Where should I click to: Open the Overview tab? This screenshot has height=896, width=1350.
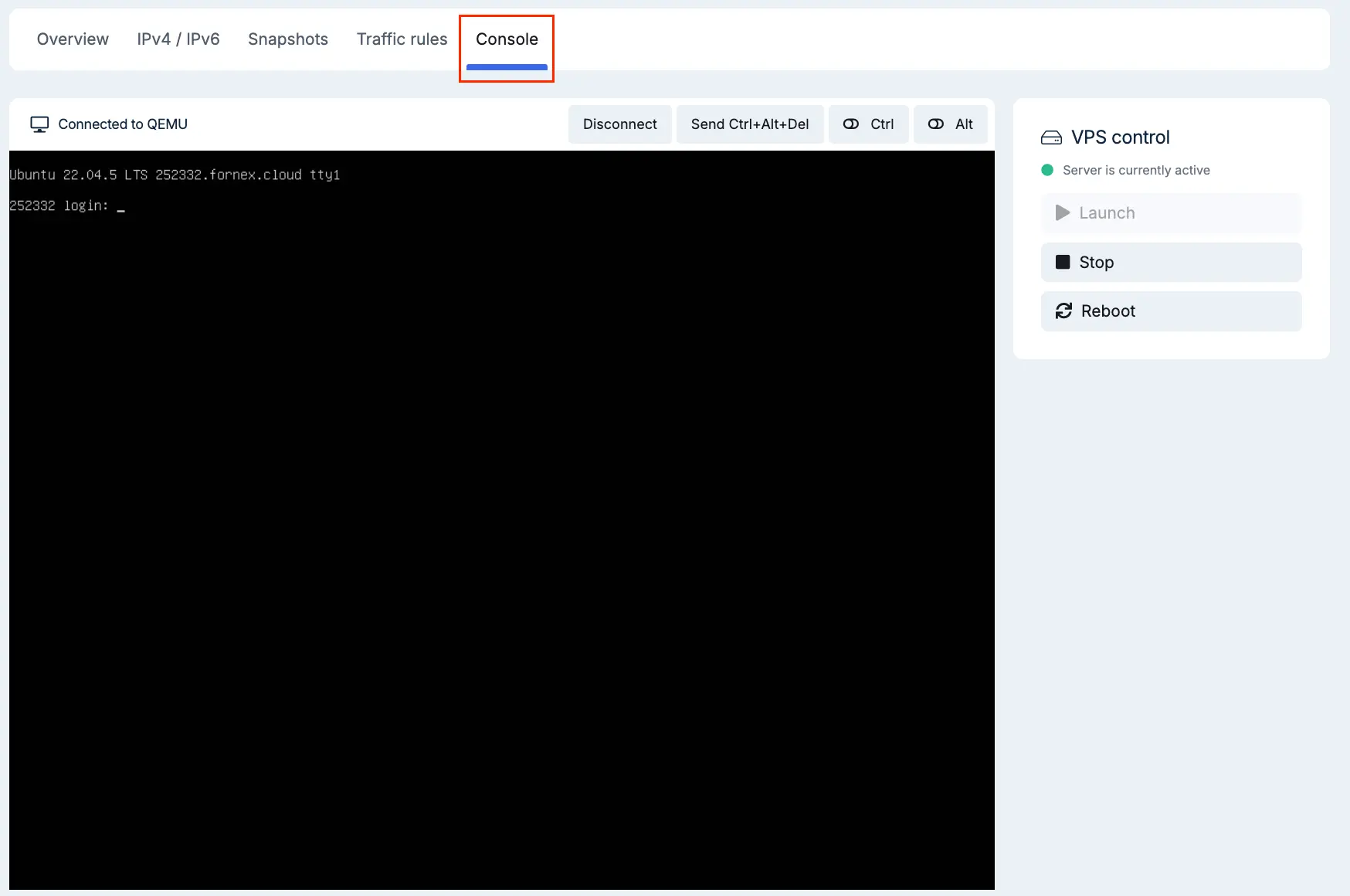[73, 39]
